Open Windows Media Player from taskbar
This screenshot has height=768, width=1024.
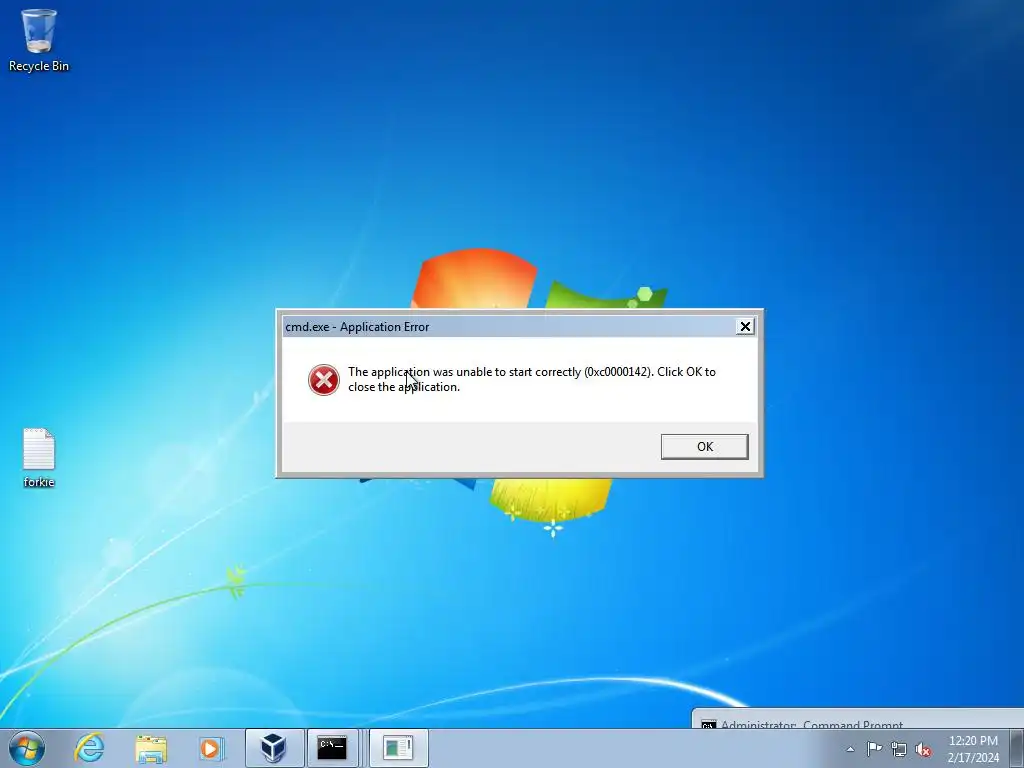[211, 748]
